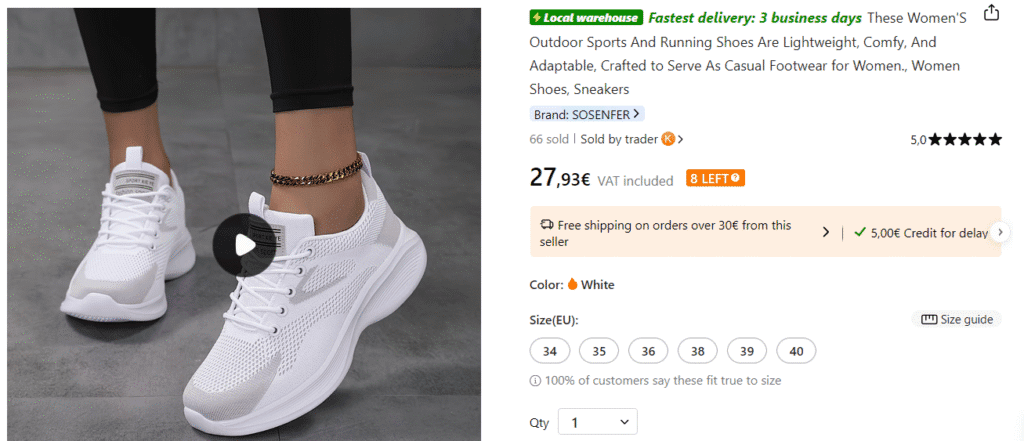Click the orange trader badge icon
The height and width of the screenshot is (441, 1024).
[x=668, y=139]
